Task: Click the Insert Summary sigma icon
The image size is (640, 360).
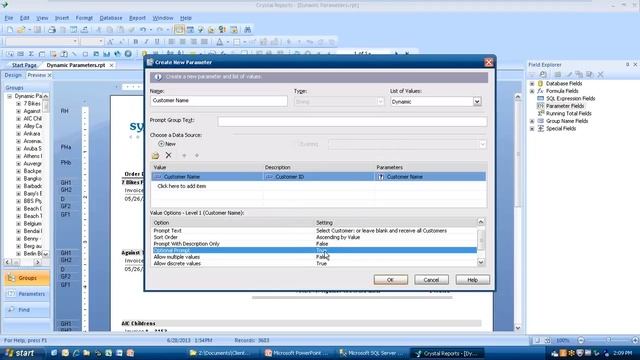Action: (31, 54)
